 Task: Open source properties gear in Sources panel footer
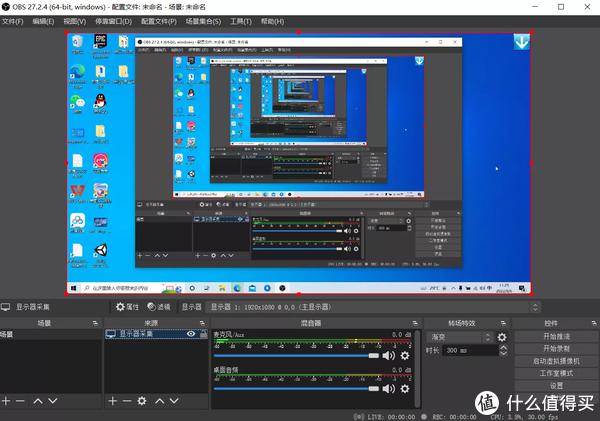click(x=142, y=401)
